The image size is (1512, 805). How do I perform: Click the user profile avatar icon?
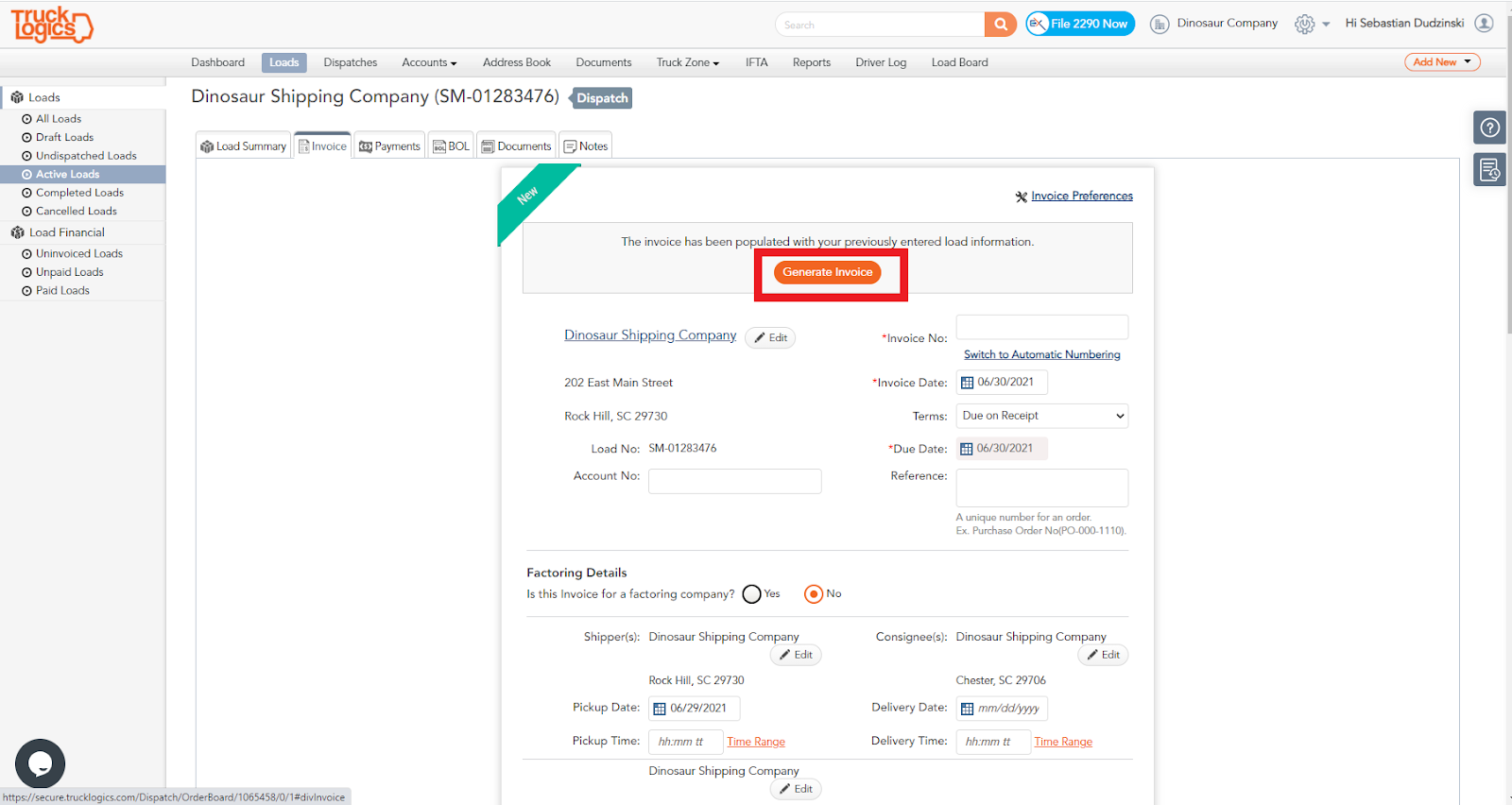click(x=1484, y=23)
